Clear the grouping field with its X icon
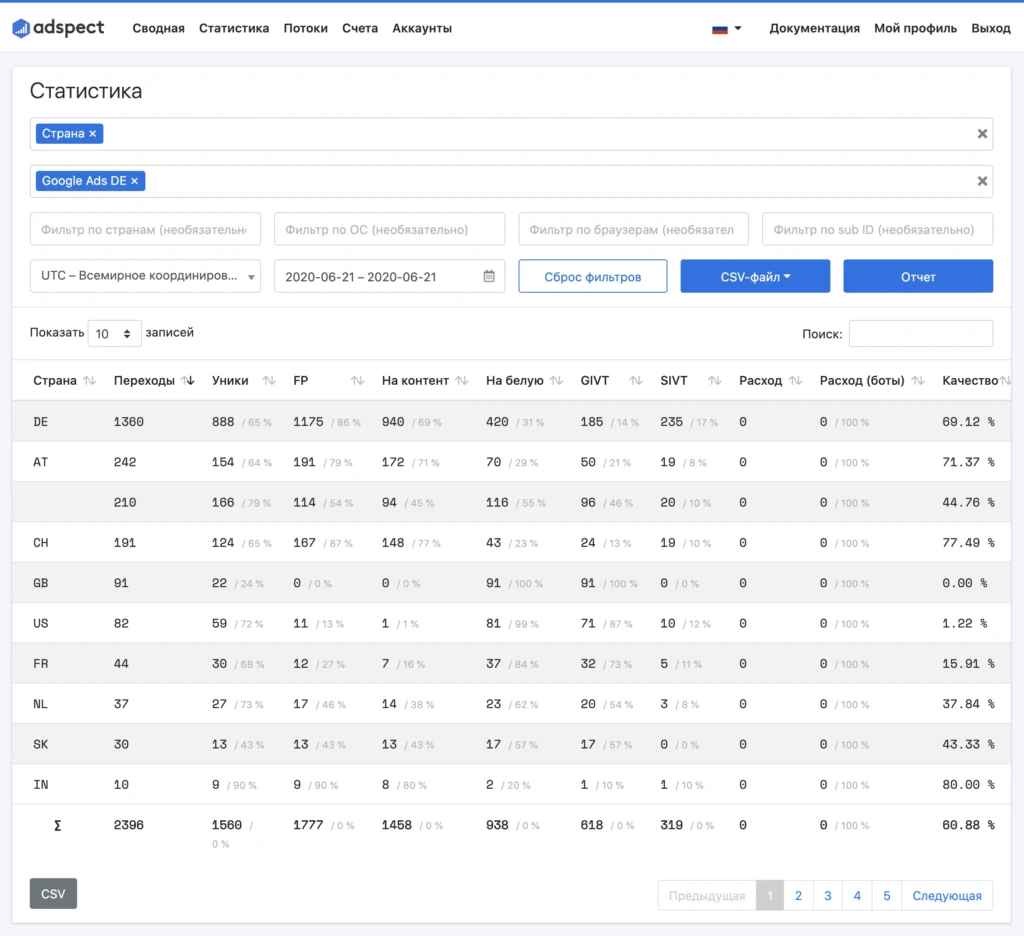Screen dimensions: 1024x936 click(x=982, y=134)
